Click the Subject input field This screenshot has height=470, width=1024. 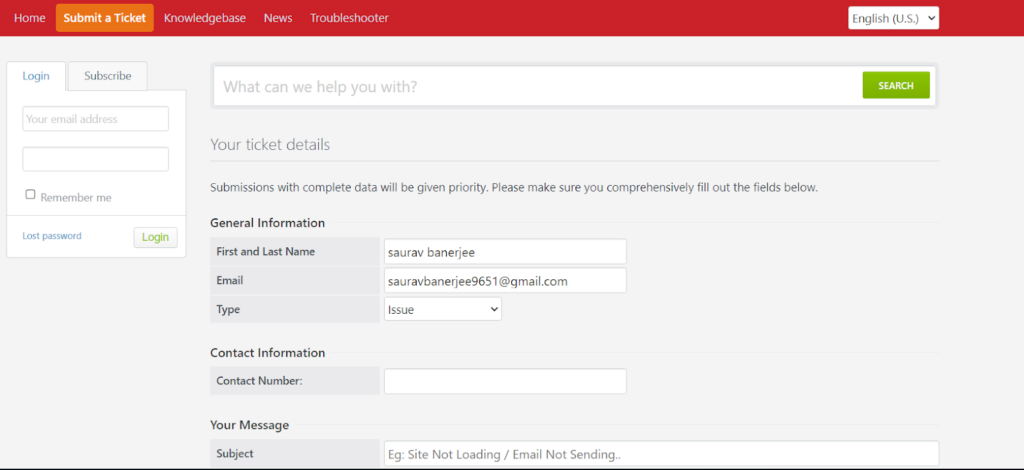[x=660, y=454]
